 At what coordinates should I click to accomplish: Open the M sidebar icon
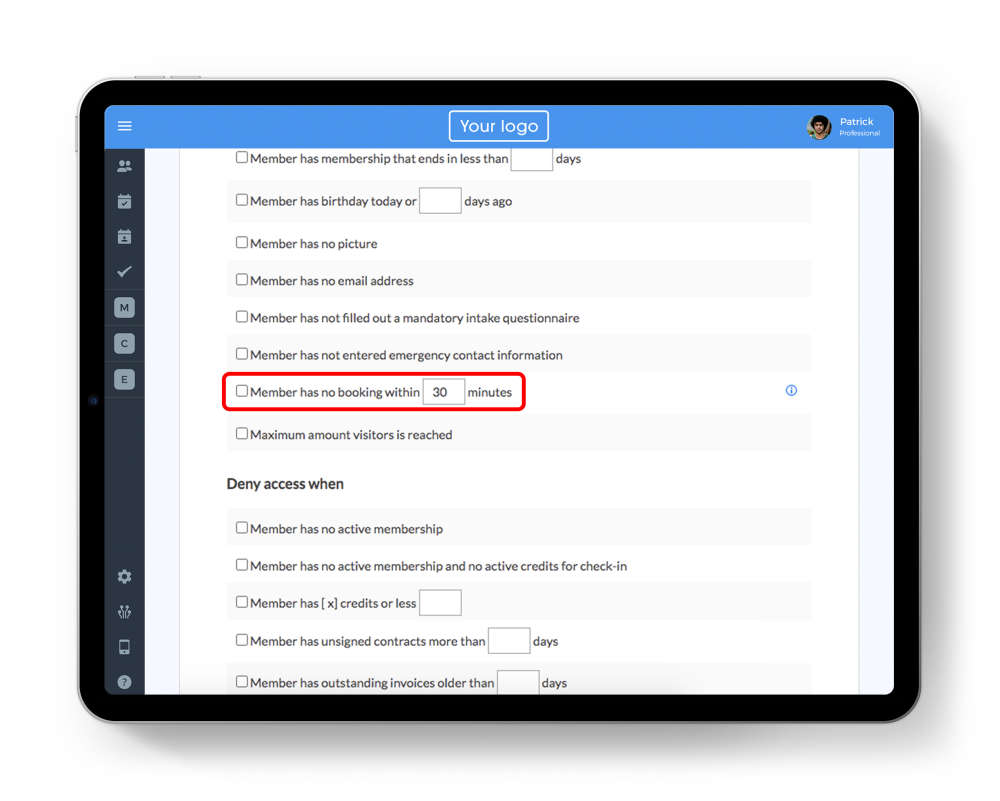point(124,308)
